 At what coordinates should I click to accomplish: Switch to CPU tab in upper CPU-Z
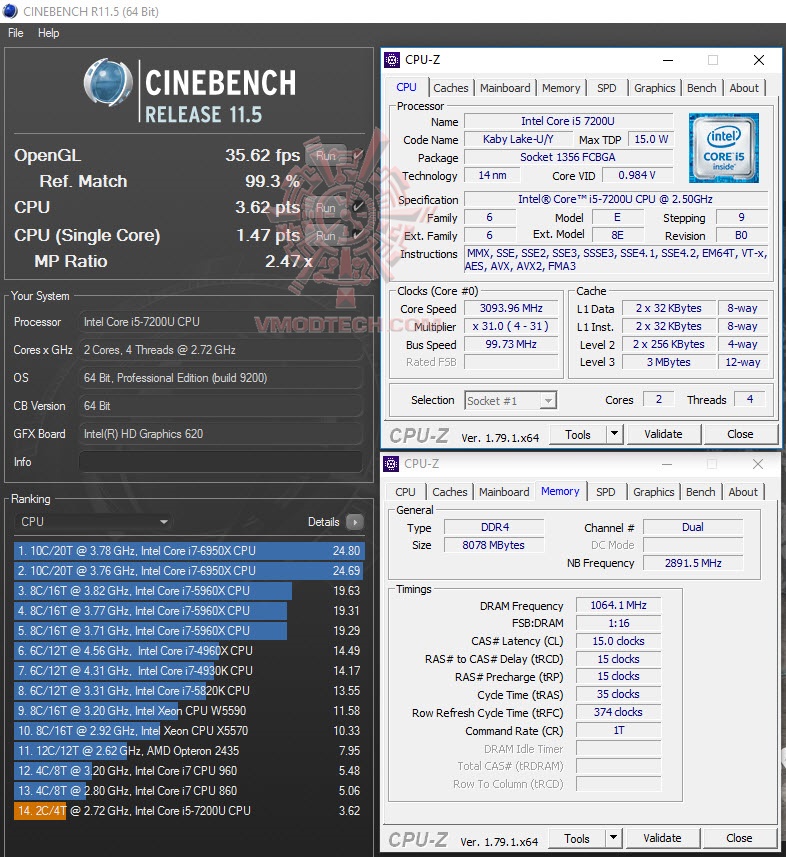406,87
